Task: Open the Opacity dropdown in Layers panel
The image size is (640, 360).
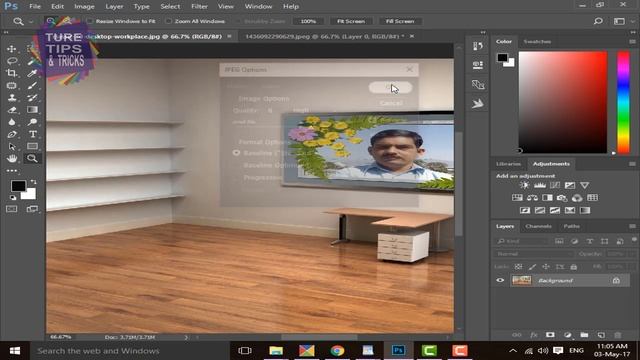Action: point(632,254)
